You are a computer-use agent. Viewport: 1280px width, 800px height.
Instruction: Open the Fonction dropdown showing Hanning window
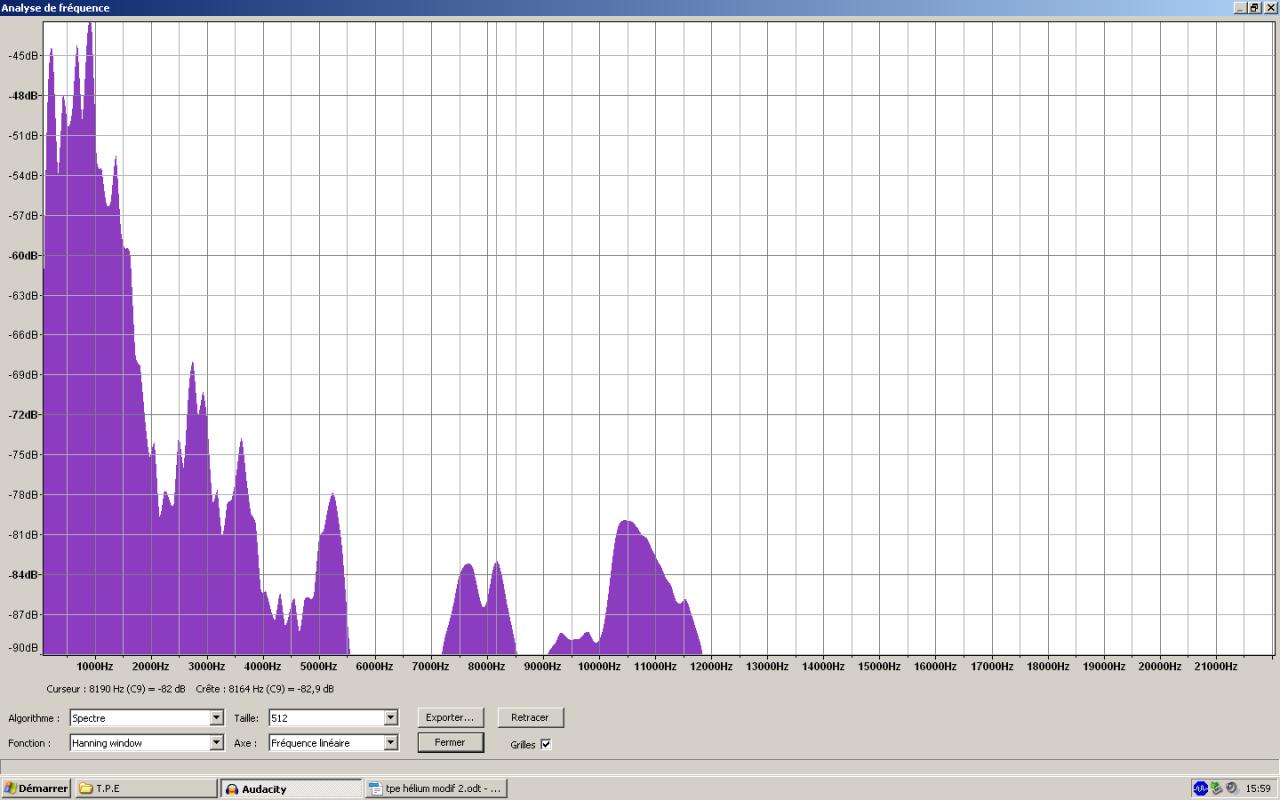point(146,743)
